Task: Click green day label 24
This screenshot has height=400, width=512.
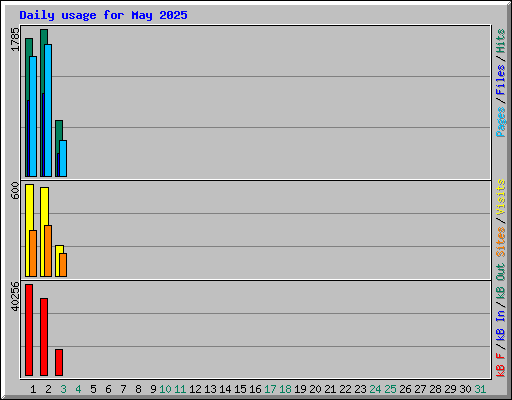Action: (x=375, y=389)
